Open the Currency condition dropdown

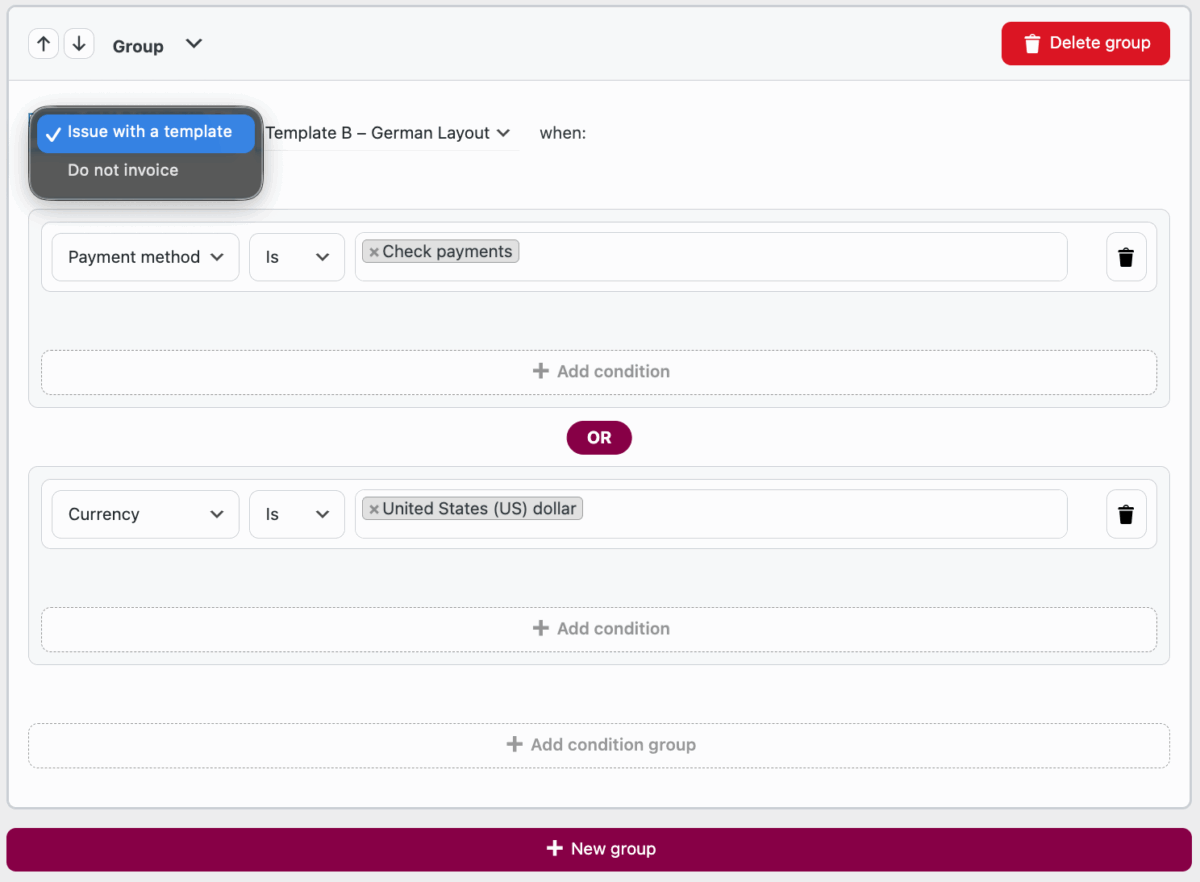click(145, 514)
